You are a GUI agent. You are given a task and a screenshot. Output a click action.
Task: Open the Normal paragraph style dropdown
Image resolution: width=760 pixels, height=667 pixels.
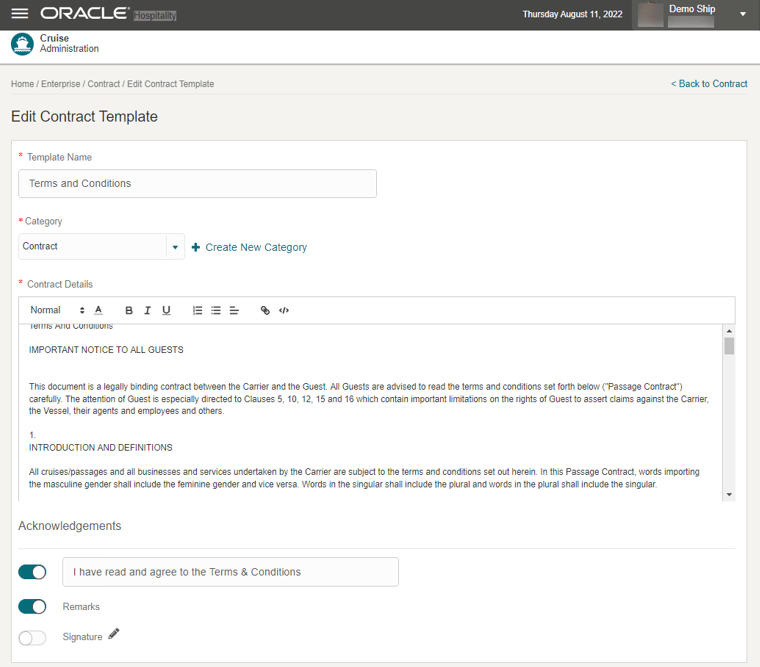point(57,310)
